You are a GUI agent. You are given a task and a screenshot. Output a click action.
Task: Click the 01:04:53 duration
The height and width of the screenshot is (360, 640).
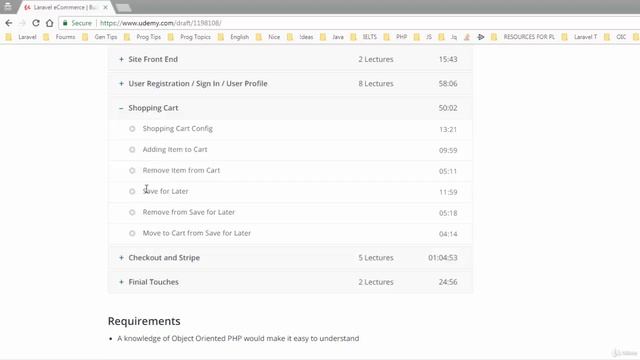point(442,258)
